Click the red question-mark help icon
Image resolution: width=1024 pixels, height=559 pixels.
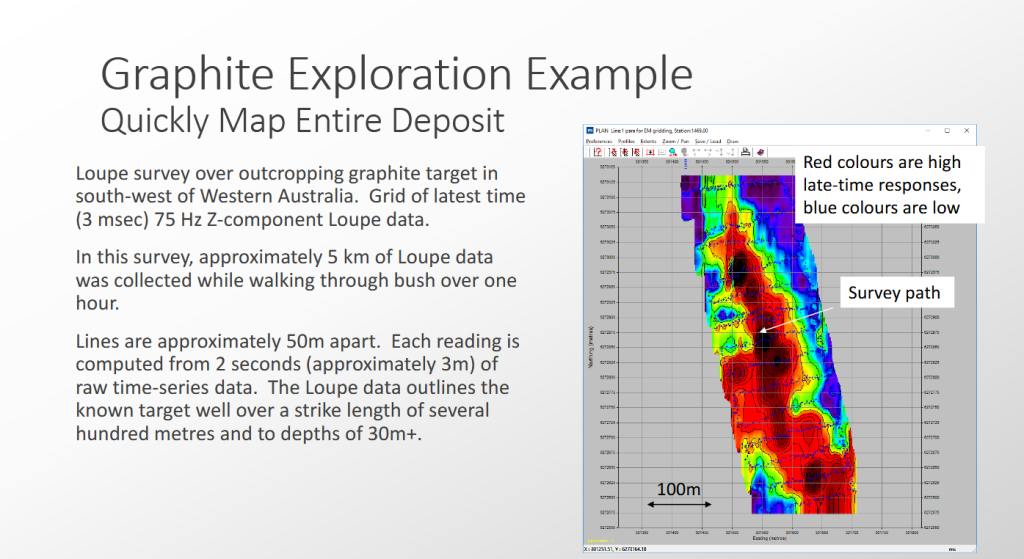[598, 152]
